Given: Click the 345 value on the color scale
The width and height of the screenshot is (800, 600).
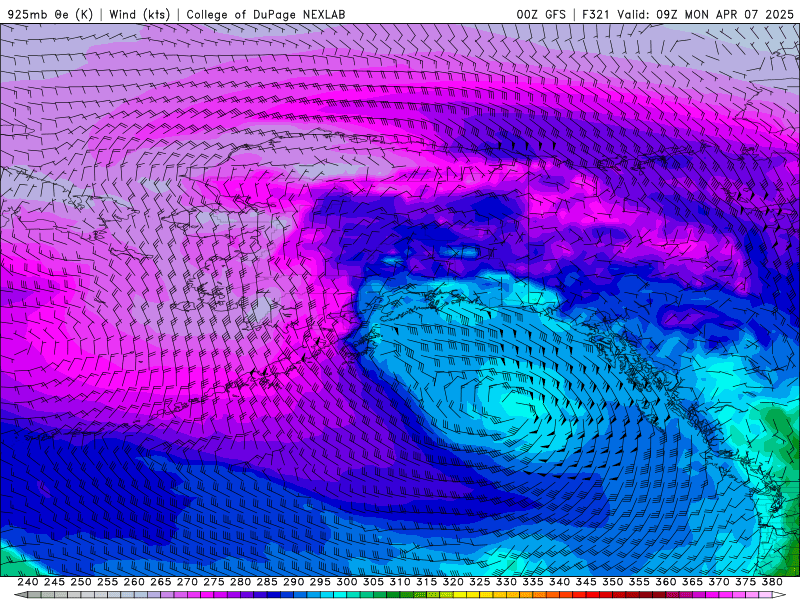Looking at the screenshot, I should 586,582.
